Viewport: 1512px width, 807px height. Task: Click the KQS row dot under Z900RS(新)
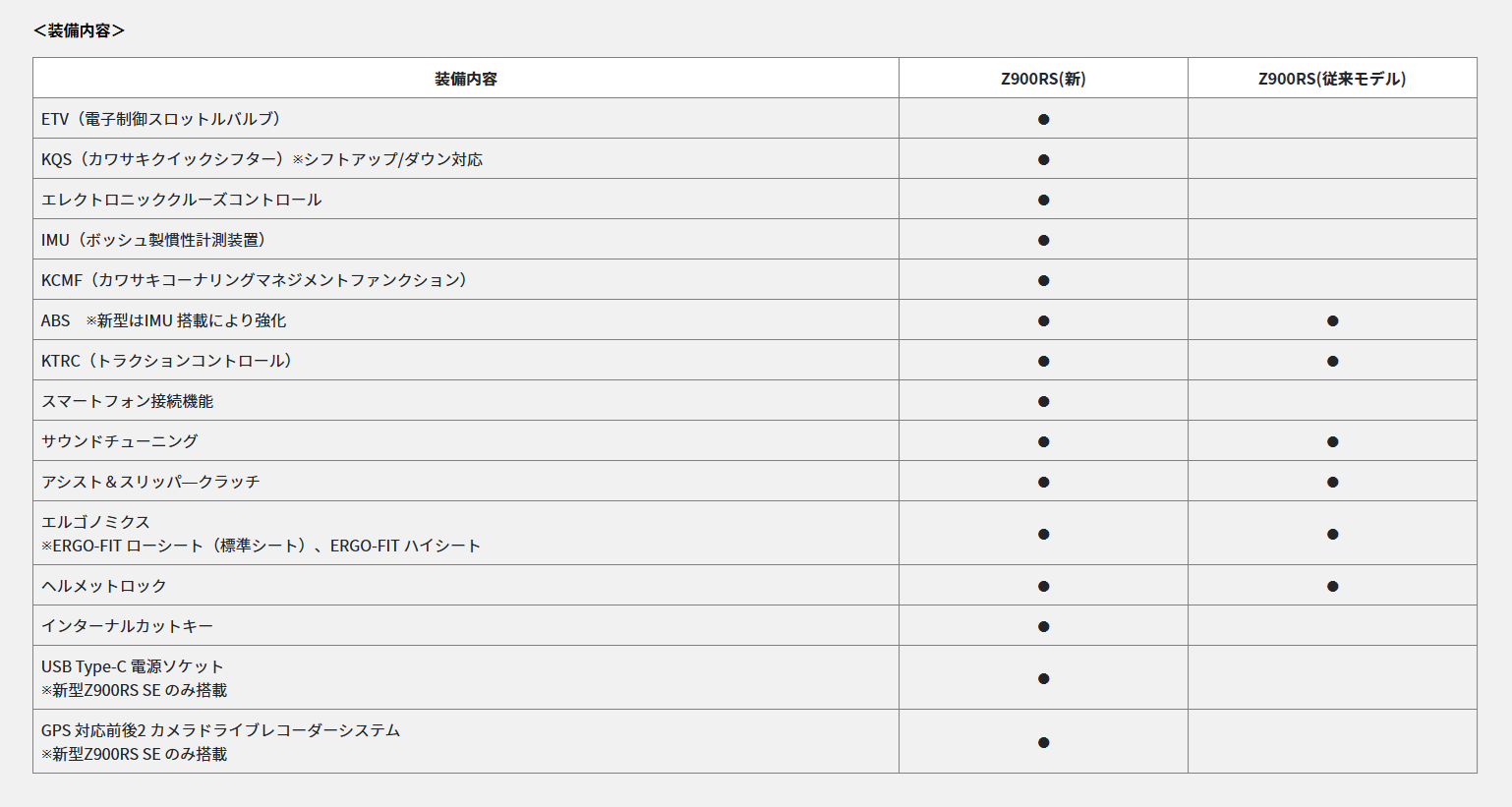(x=1043, y=159)
